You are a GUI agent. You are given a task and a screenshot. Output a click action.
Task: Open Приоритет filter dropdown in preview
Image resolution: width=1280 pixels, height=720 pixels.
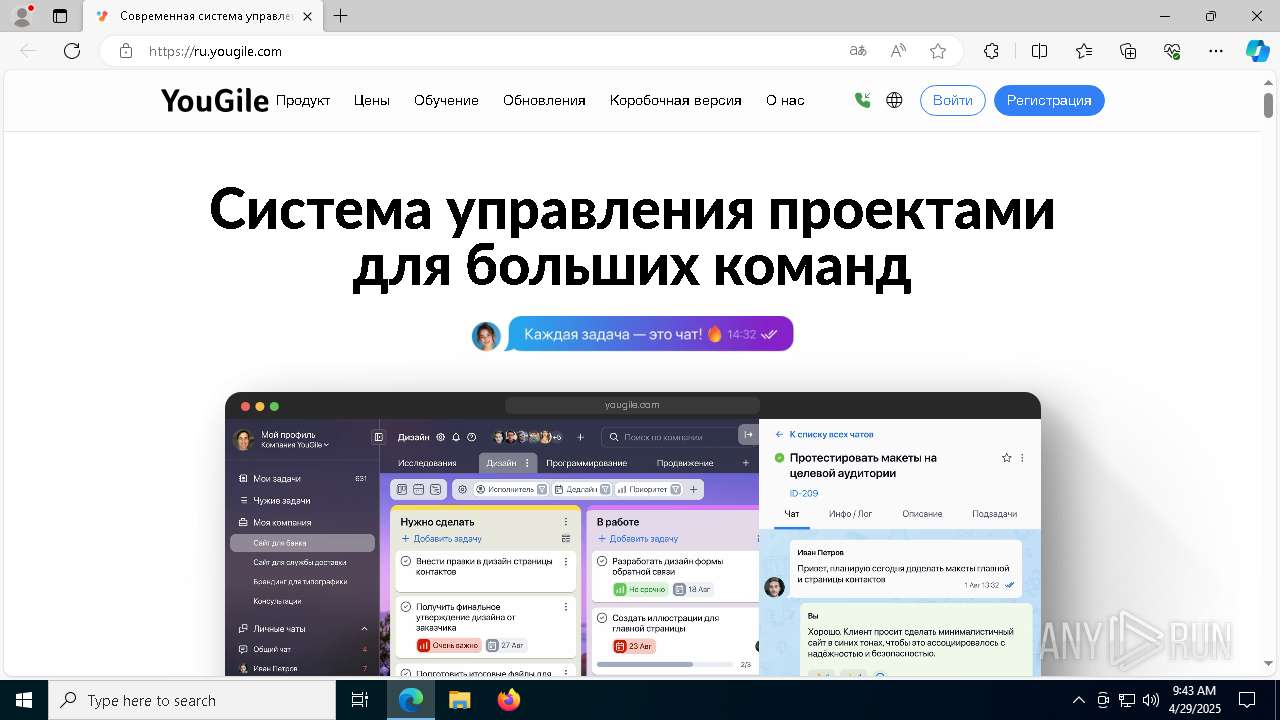[648, 489]
